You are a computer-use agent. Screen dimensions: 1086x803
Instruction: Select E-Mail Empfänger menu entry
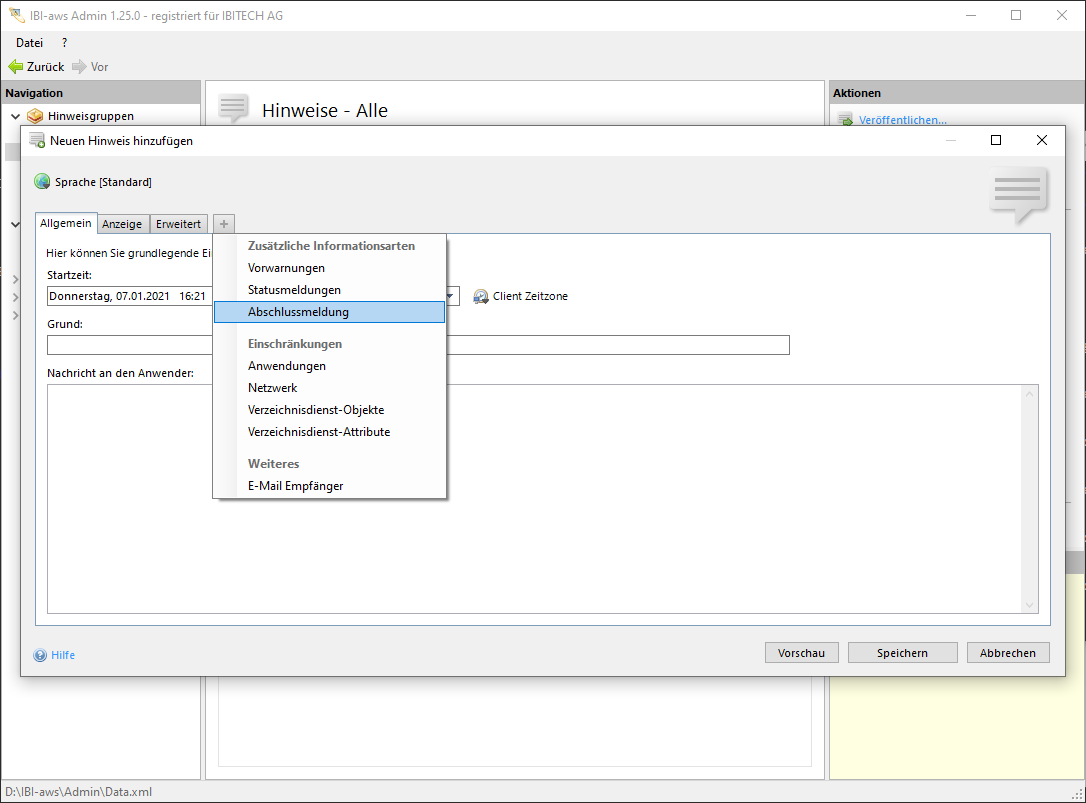click(x=295, y=486)
